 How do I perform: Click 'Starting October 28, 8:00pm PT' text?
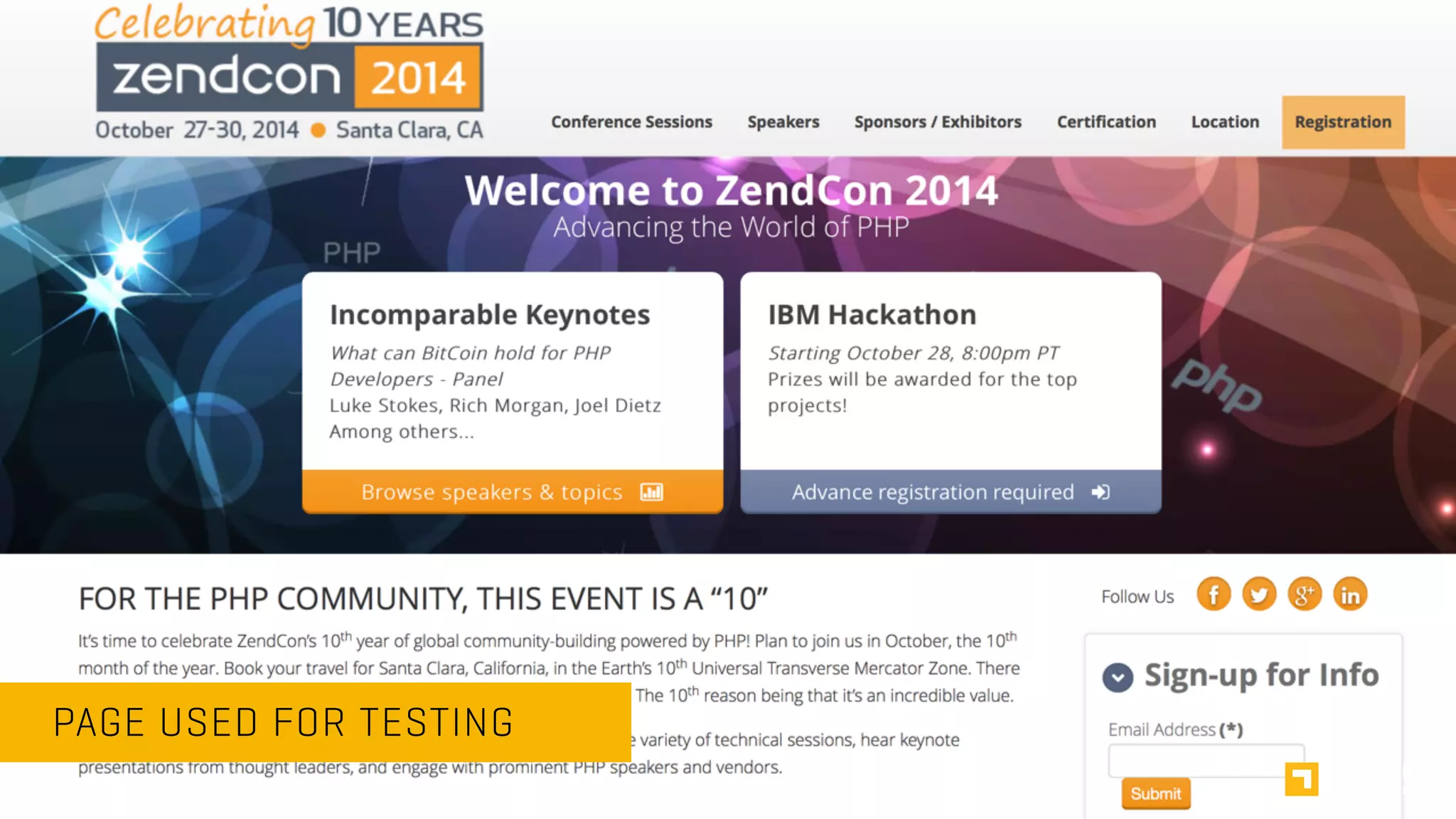pos(914,353)
